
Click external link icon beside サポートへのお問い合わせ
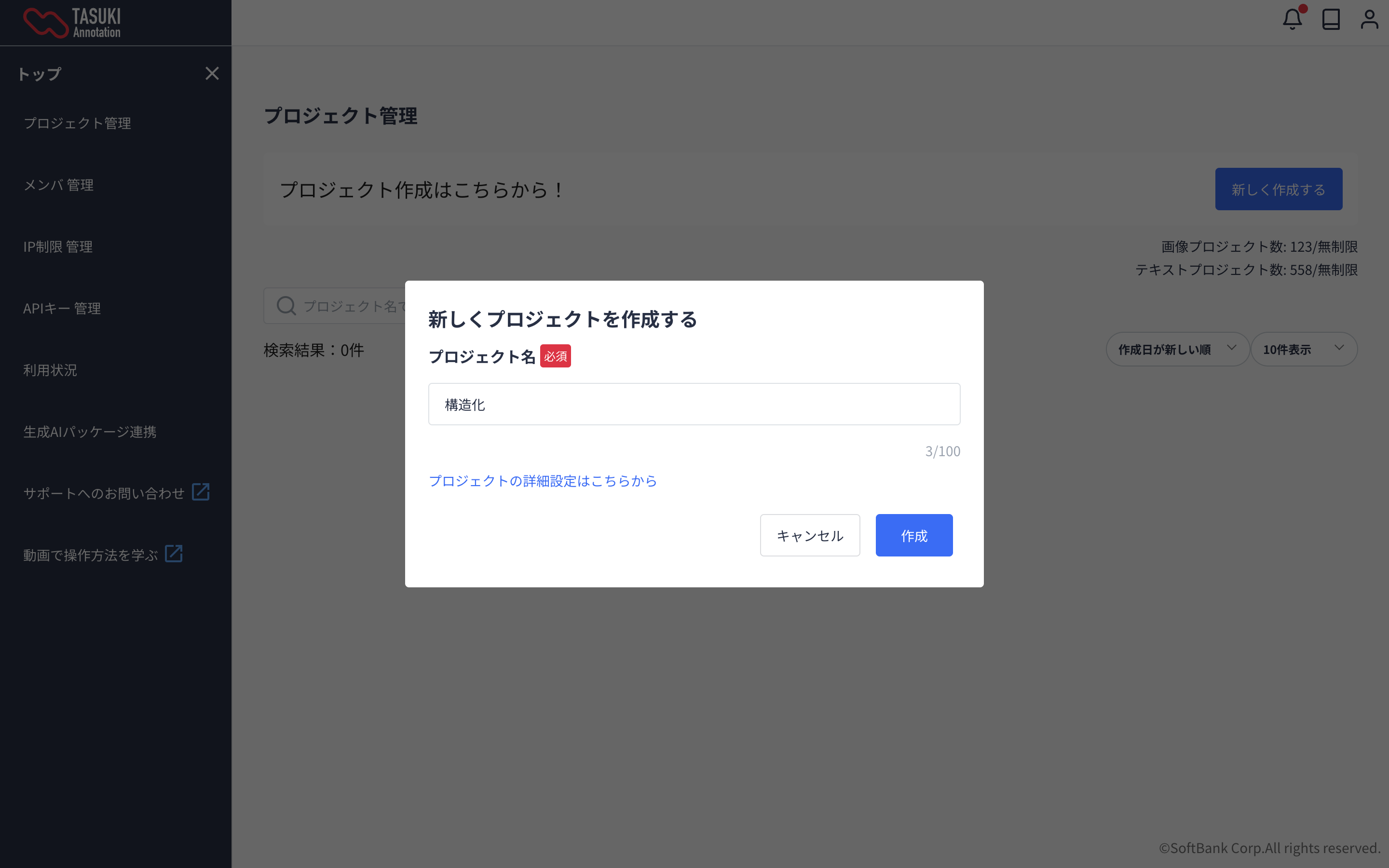[200, 492]
